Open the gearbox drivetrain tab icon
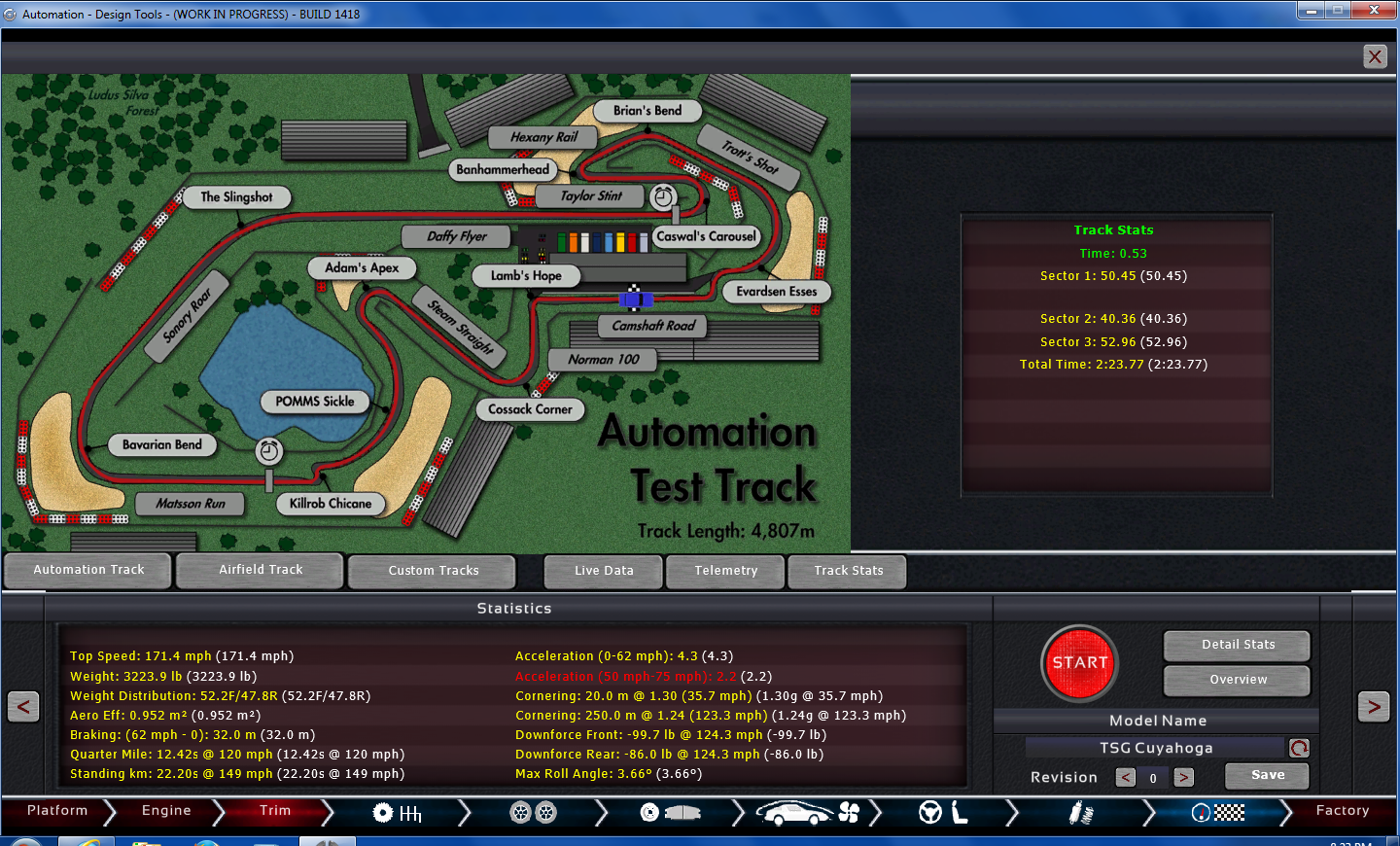 coord(397,813)
